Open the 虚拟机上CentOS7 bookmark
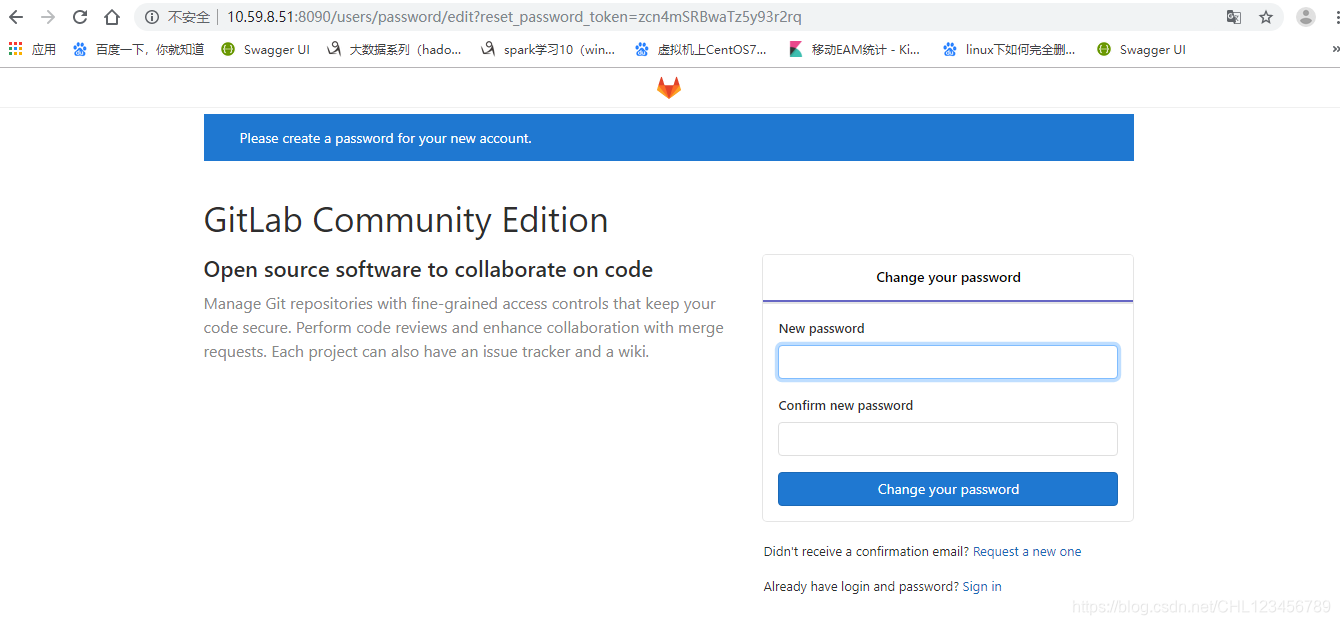Viewport: 1340px width, 625px height. point(701,49)
